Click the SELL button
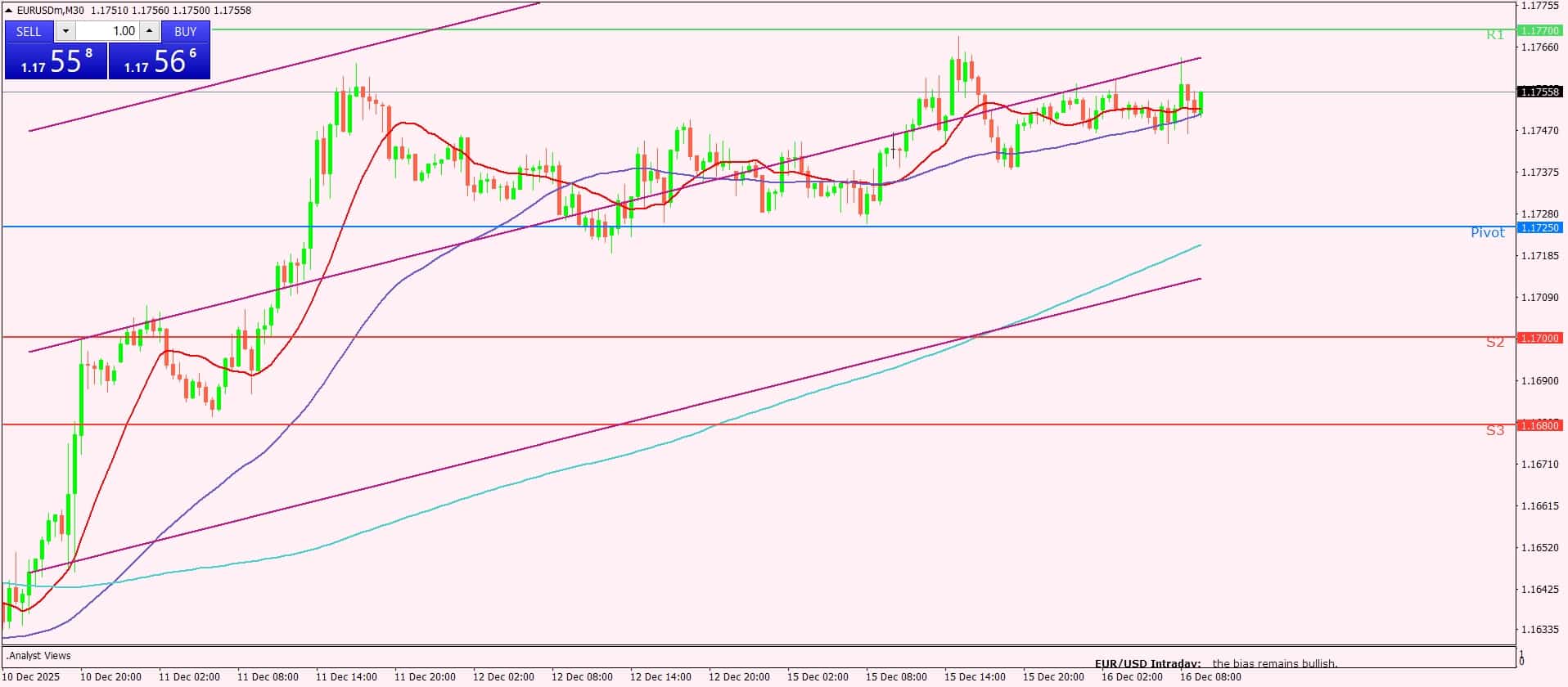 point(29,31)
